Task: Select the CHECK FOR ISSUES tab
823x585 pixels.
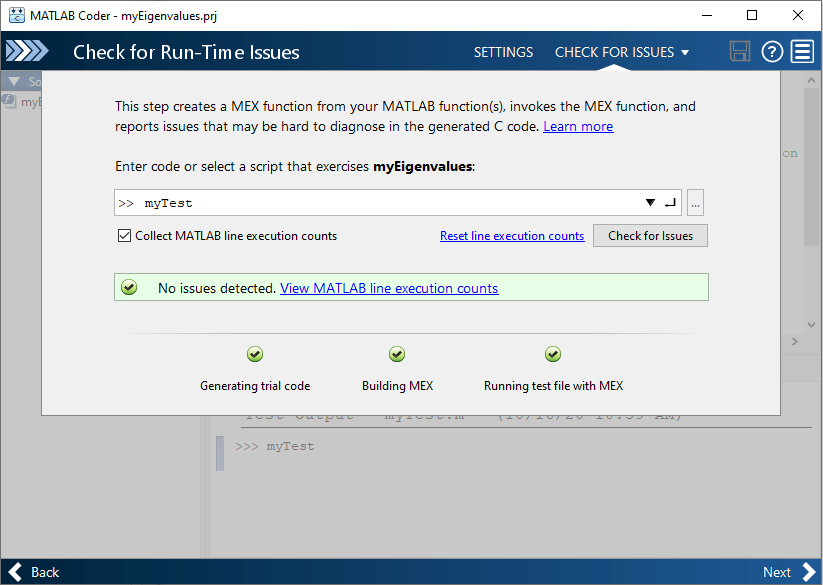Action: tap(614, 52)
